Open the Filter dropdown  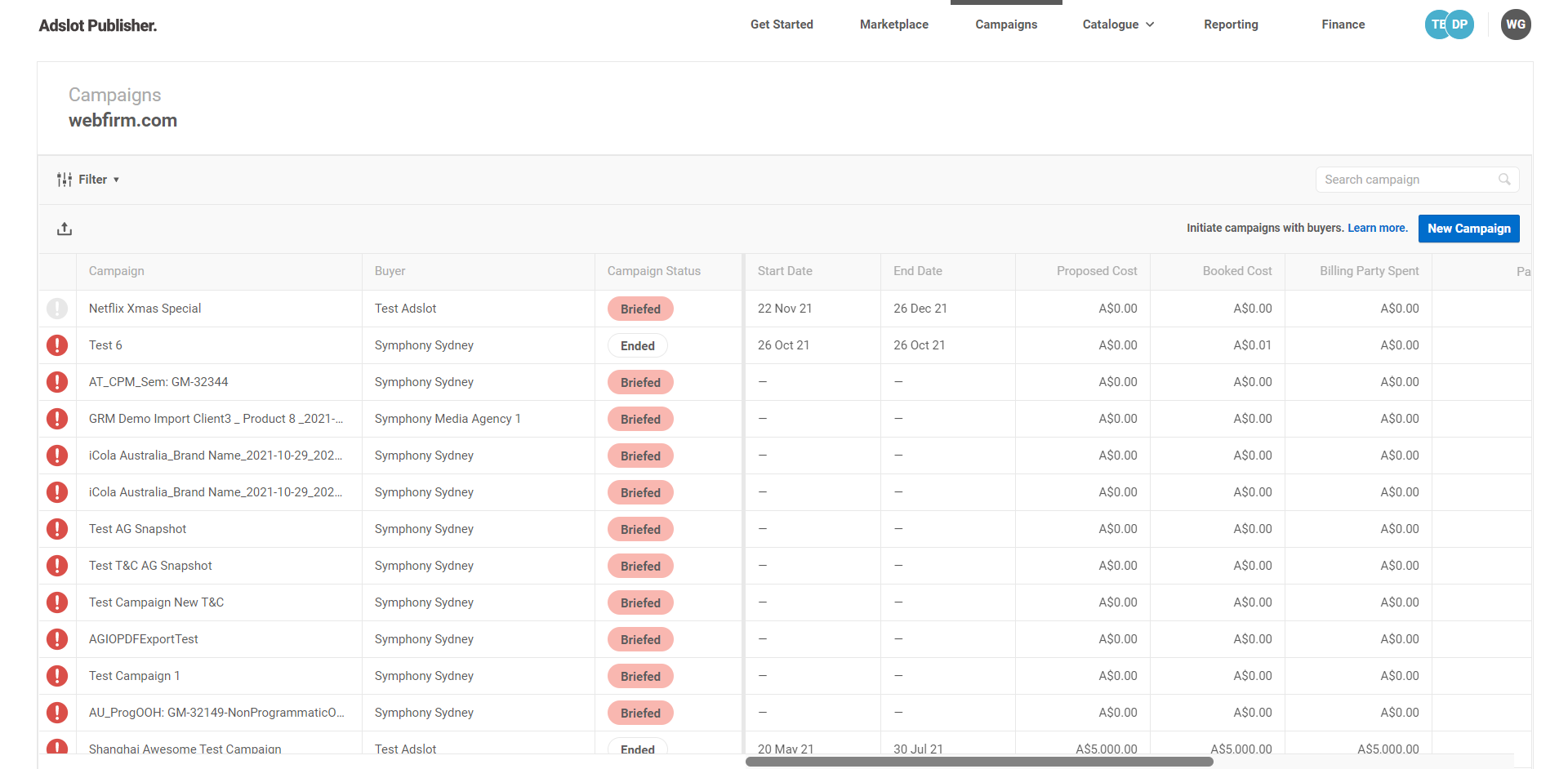point(88,180)
